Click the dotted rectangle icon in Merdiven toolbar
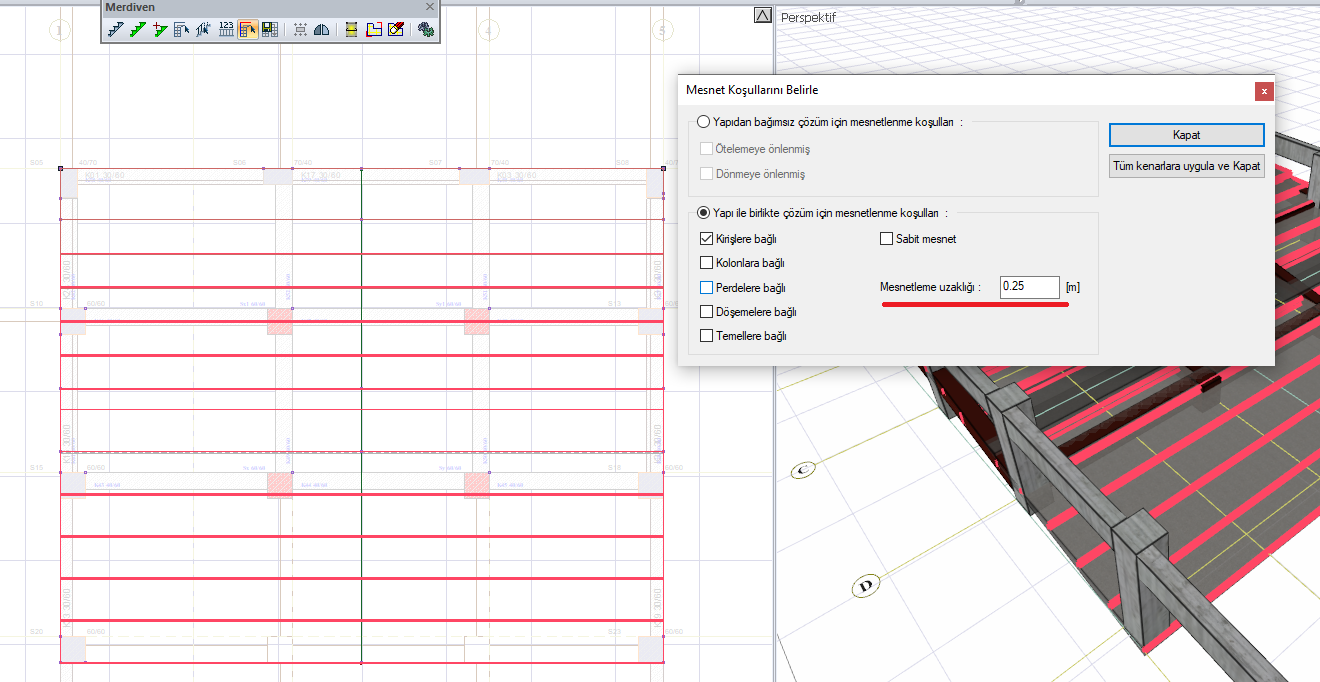Image resolution: width=1320 pixels, height=682 pixels. pos(300,30)
